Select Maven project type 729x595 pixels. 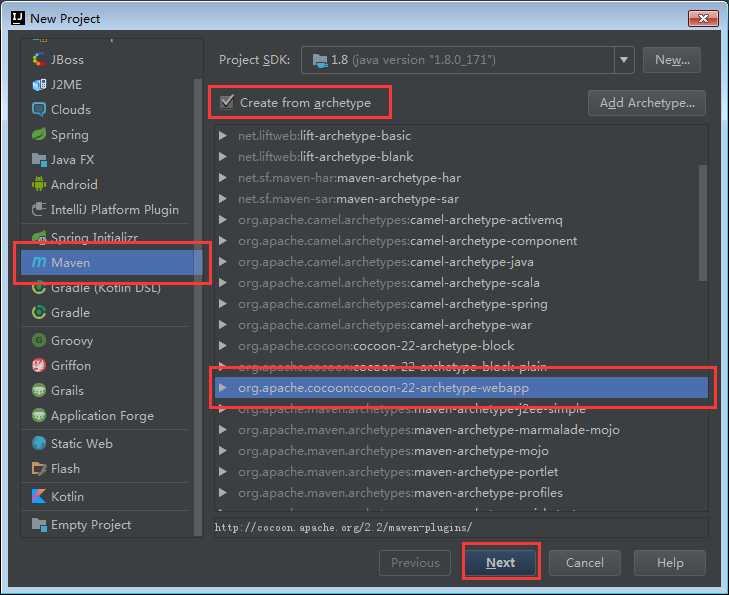pos(111,263)
